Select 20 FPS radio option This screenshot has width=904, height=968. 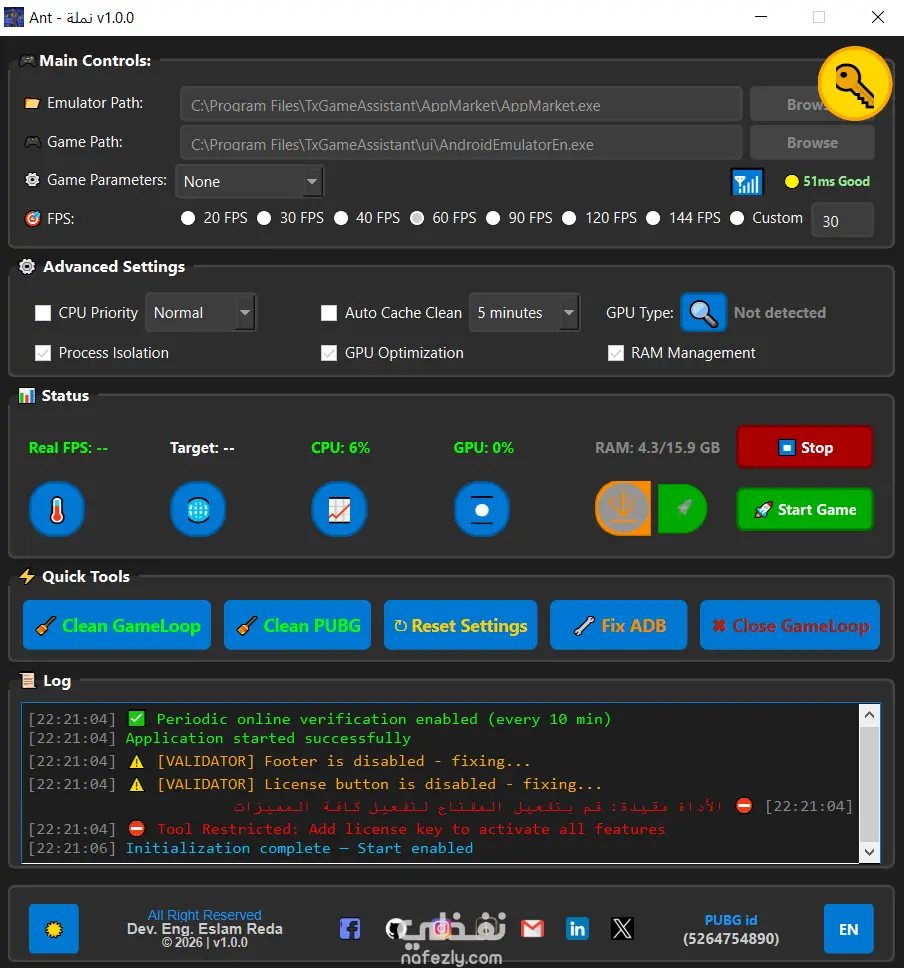point(214,218)
